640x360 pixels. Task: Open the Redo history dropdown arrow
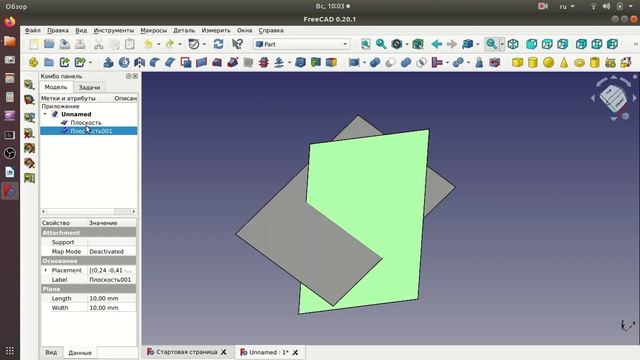(180, 44)
